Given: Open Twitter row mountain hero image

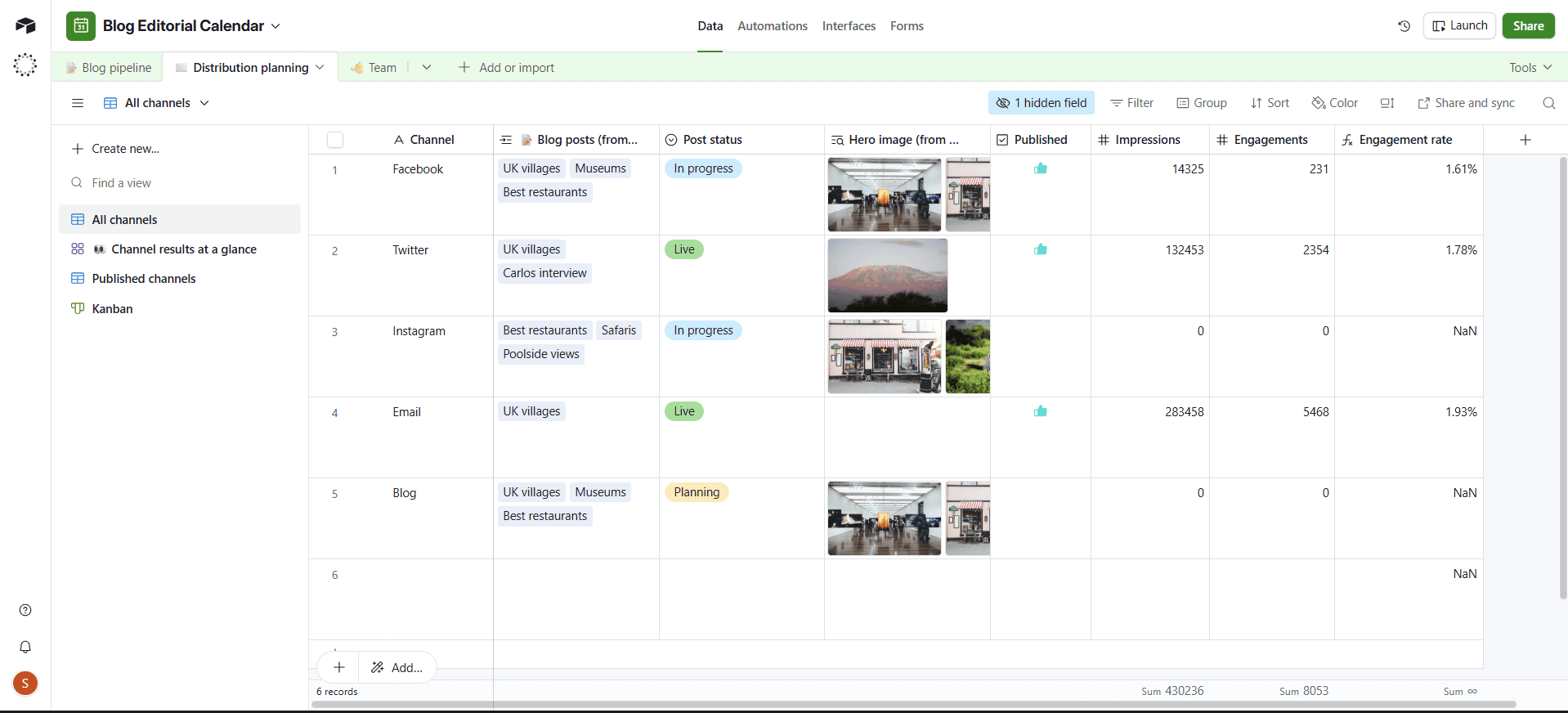Looking at the screenshot, I should pos(887,276).
